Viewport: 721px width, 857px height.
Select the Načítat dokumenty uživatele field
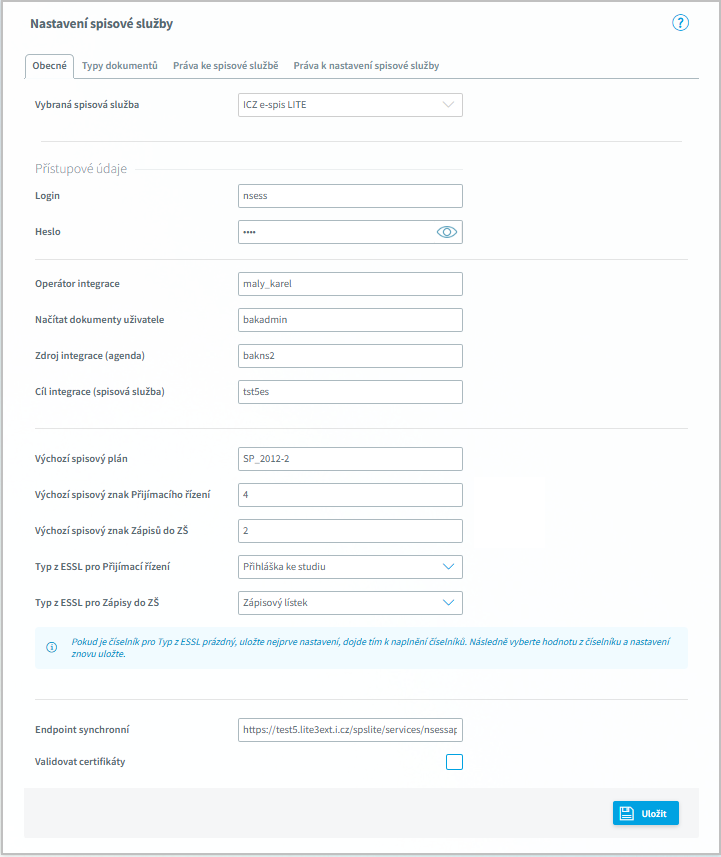tap(350, 320)
